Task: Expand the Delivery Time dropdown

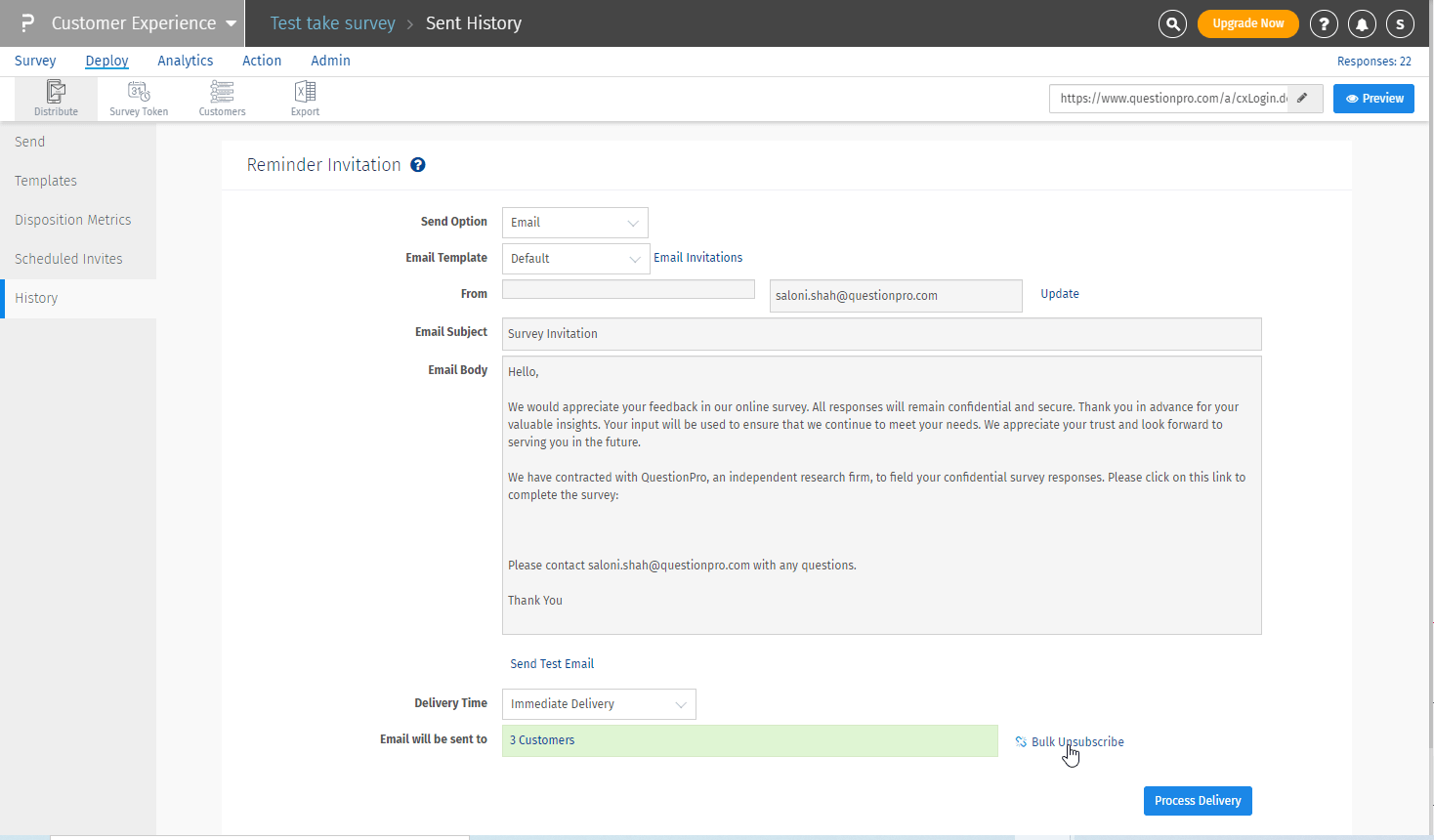Action: coord(598,704)
